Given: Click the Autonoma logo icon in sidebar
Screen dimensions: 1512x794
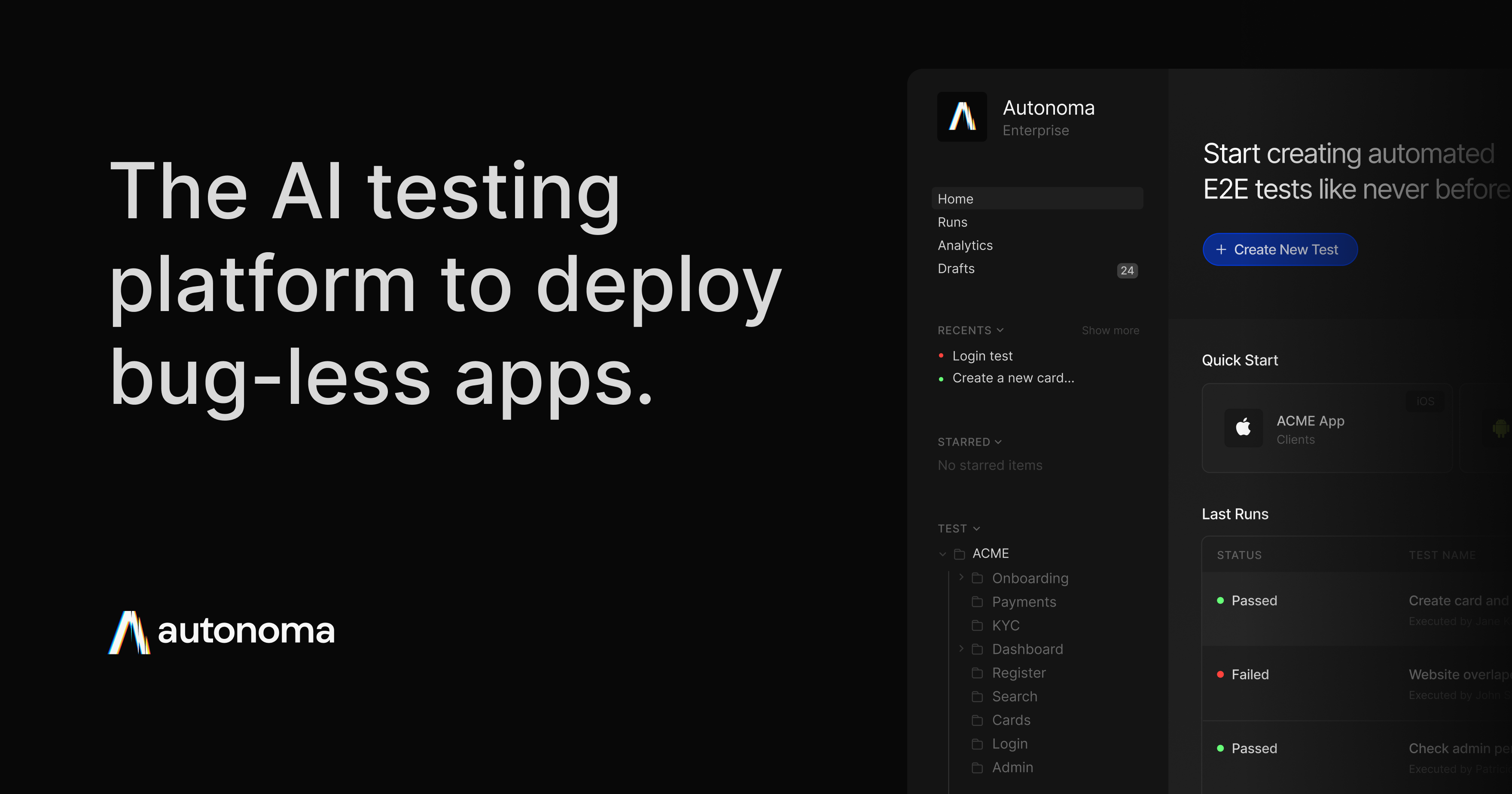Looking at the screenshot, I should pos(961,116).
